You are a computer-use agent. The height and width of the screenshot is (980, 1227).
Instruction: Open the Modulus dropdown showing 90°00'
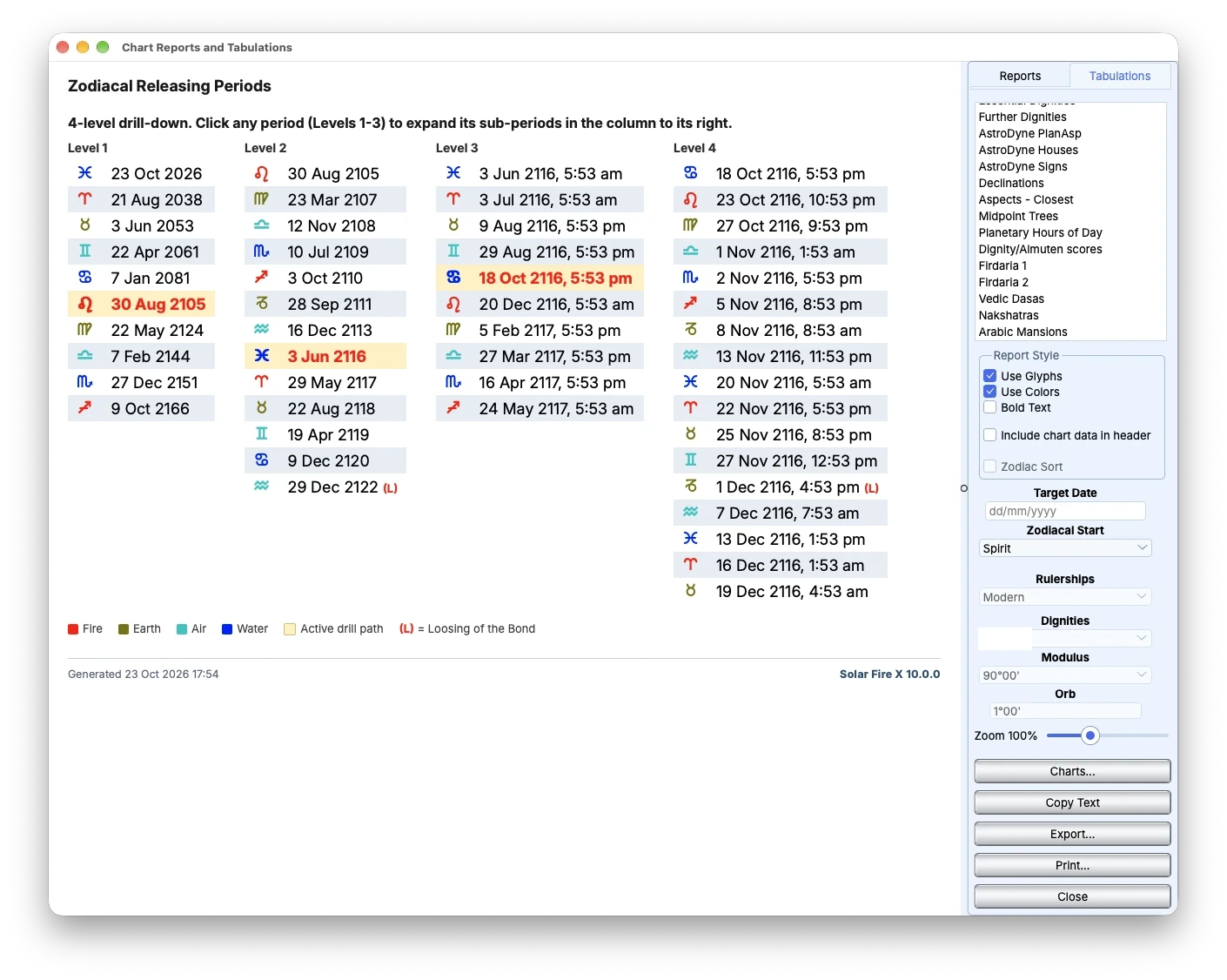tap(1065, 675)
